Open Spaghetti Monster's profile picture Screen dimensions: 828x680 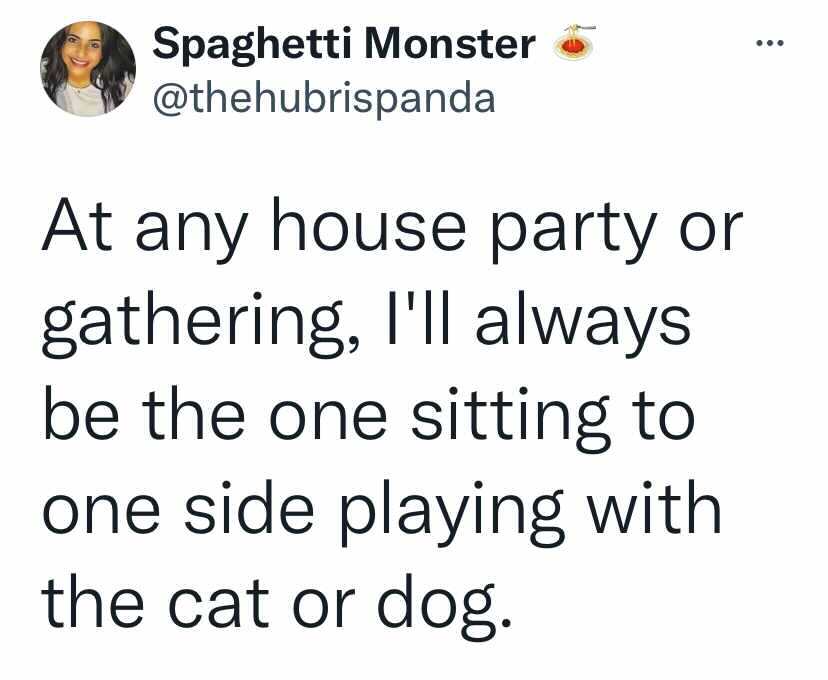88,69
